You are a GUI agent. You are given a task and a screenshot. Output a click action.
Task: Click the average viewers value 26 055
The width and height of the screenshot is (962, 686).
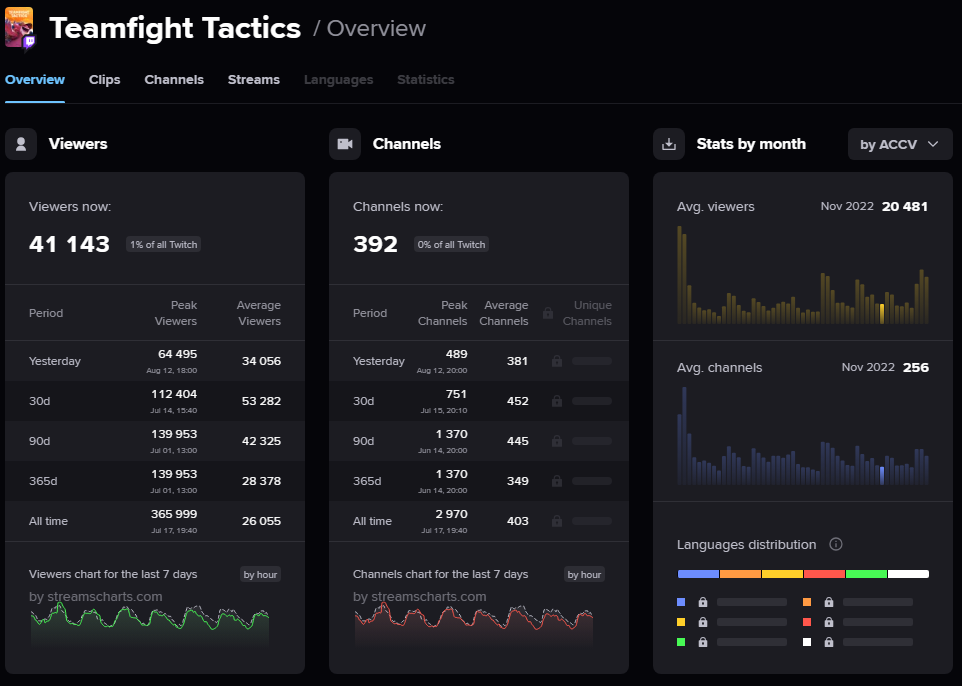[261, 521]
